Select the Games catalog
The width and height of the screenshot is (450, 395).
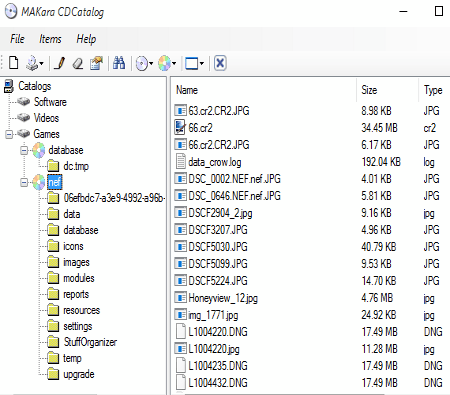coord(47,134)
